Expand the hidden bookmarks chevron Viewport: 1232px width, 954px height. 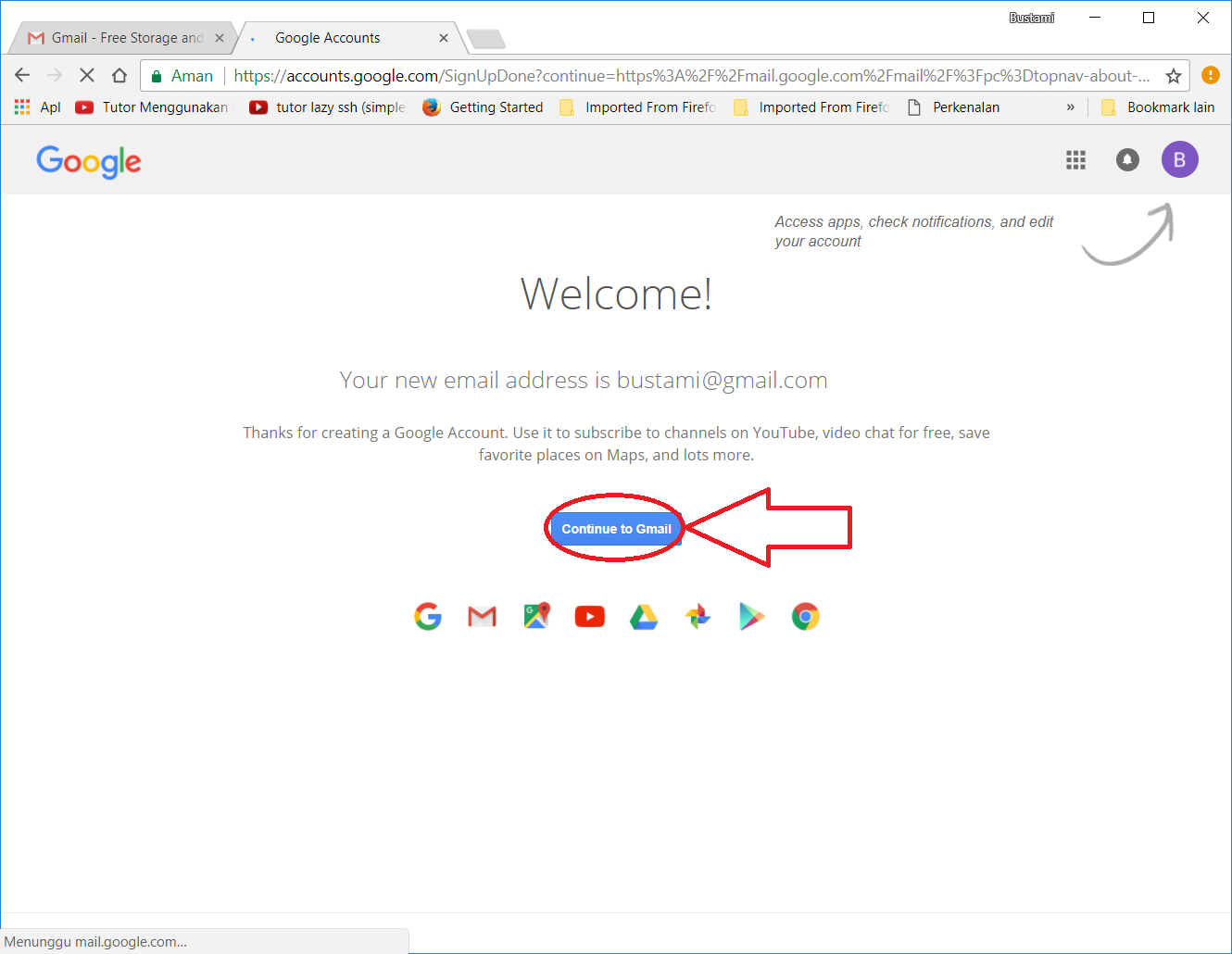point(1071,107)
